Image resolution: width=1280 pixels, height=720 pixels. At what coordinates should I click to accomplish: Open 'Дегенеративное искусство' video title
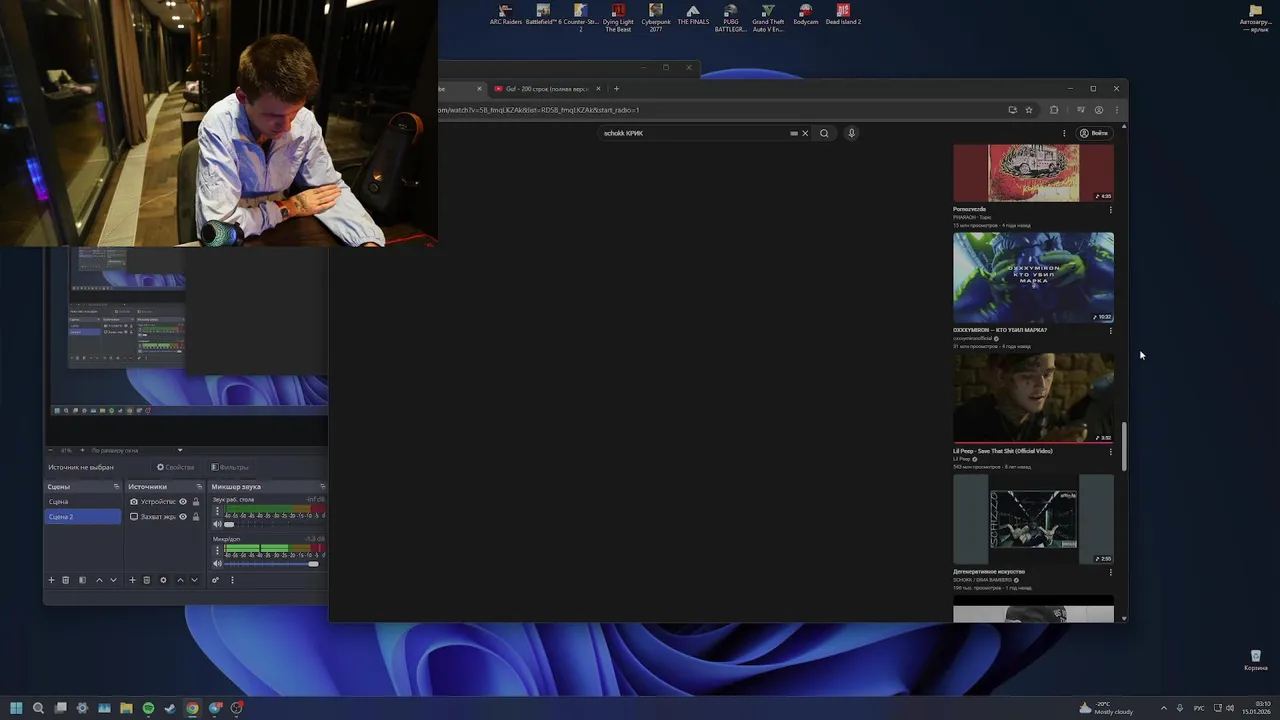989,572
